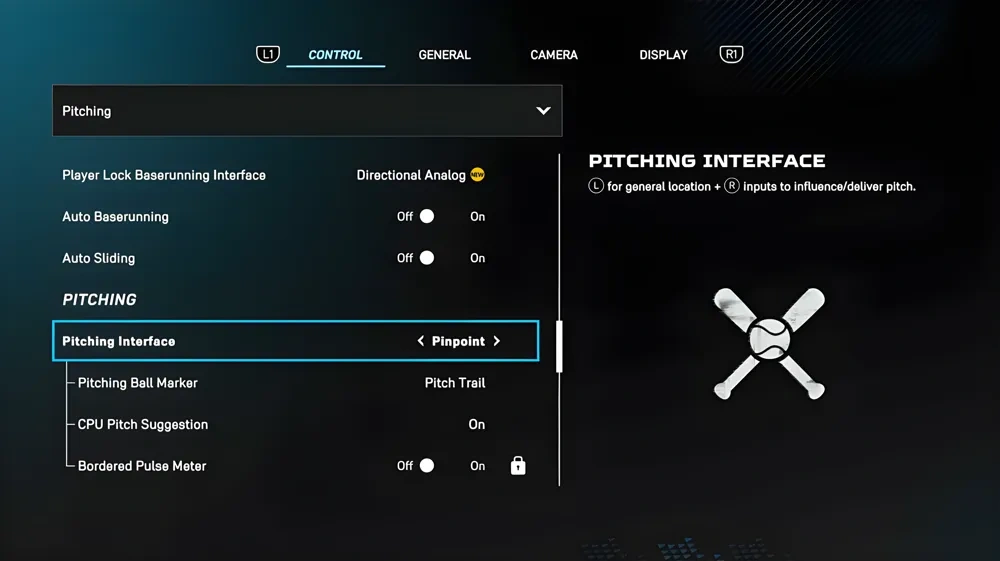Image resolution: width=1000 pixels, height=561 pixels.
Task: Click the circled L stick icon
Action: click(x=596, y=186)
